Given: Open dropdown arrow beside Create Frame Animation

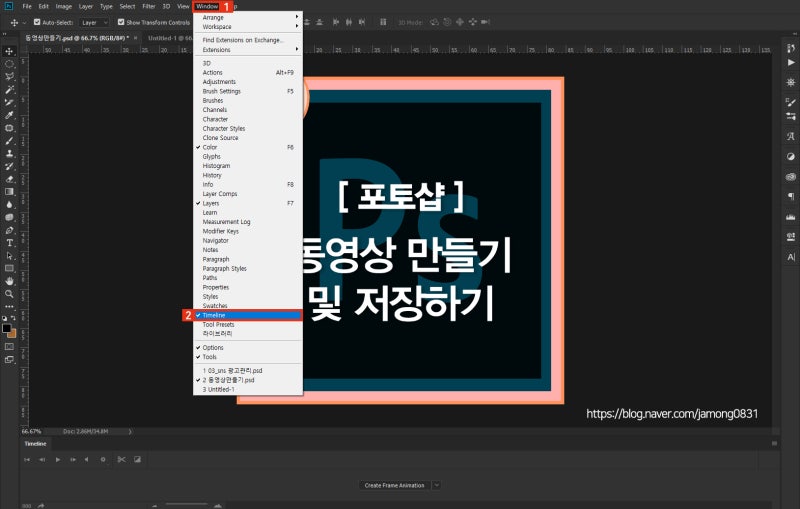Looking at the screenshot, I should tap(437, 486).
